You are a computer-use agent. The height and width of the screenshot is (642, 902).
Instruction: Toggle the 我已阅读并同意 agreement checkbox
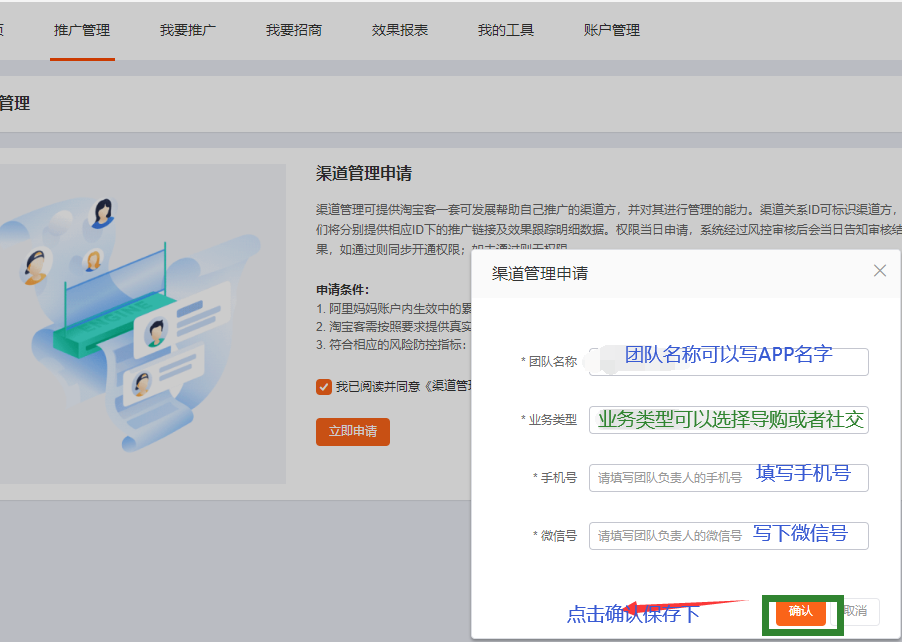[323, 387]
